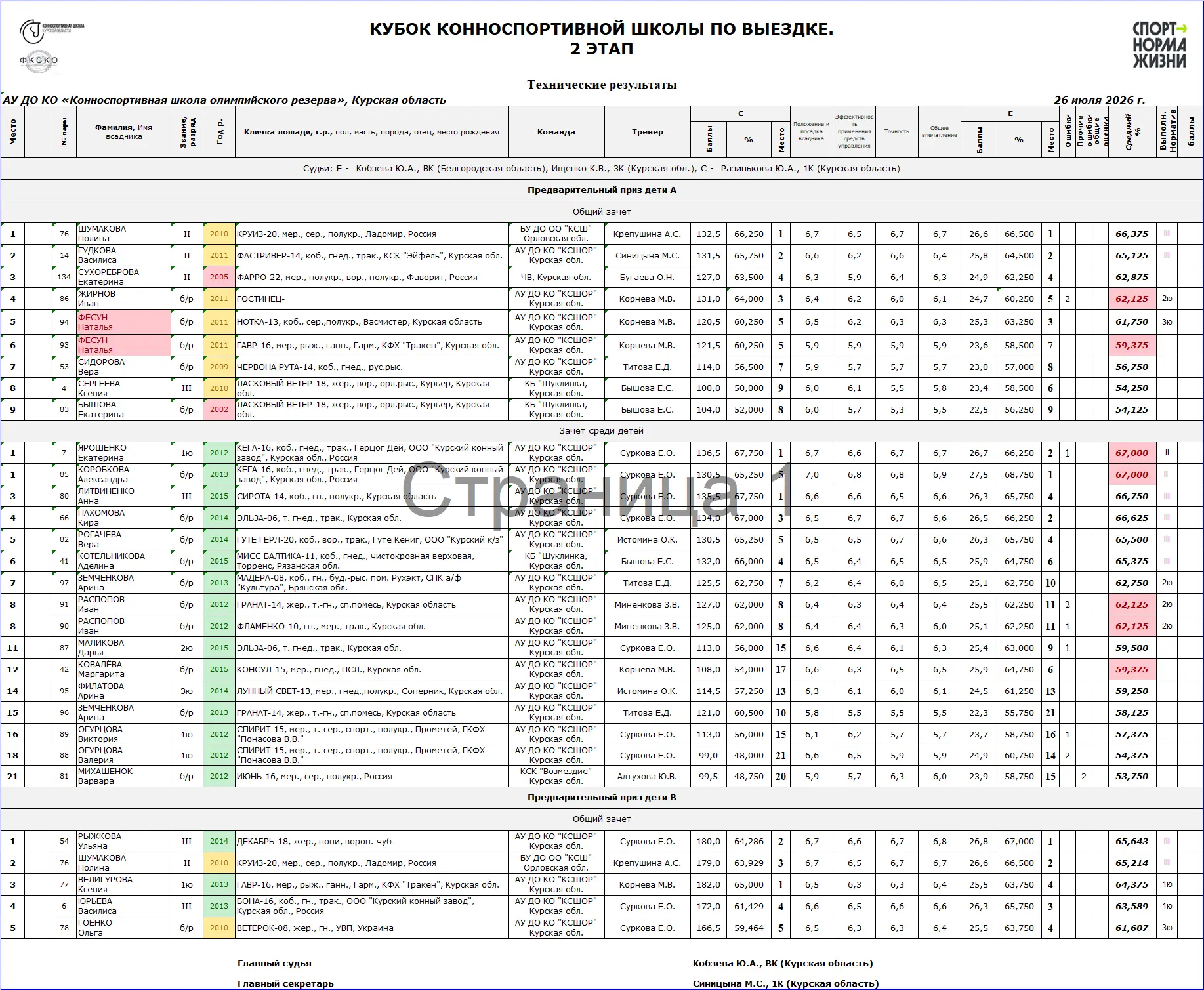This screenshot has width=1204, height=990.
Task: Select horse ФЛАМЕНКО-10 description cell
Action: [x=371, y=626]
